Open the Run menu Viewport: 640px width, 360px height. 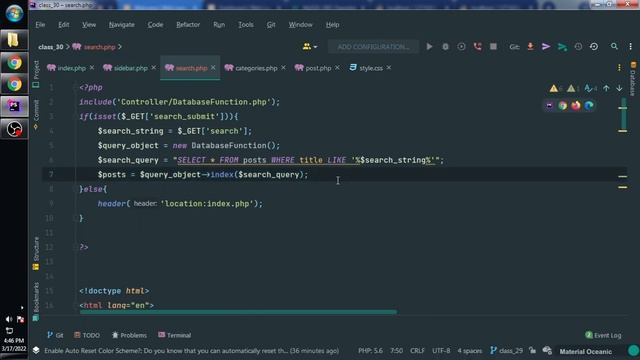click(x=219, y=24)
